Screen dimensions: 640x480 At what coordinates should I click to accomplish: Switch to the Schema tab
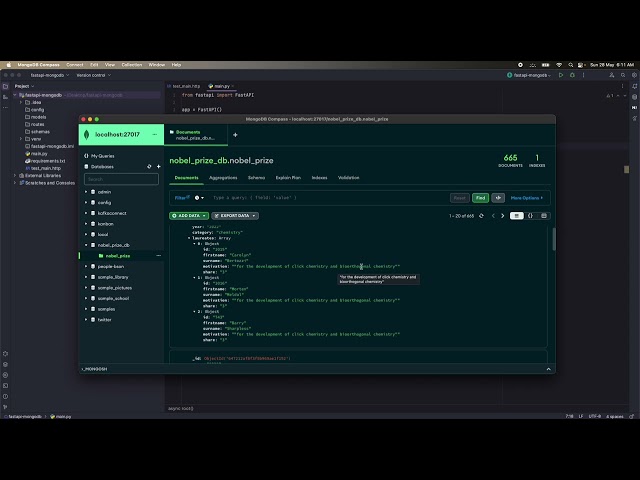click(x=256, y=178)
